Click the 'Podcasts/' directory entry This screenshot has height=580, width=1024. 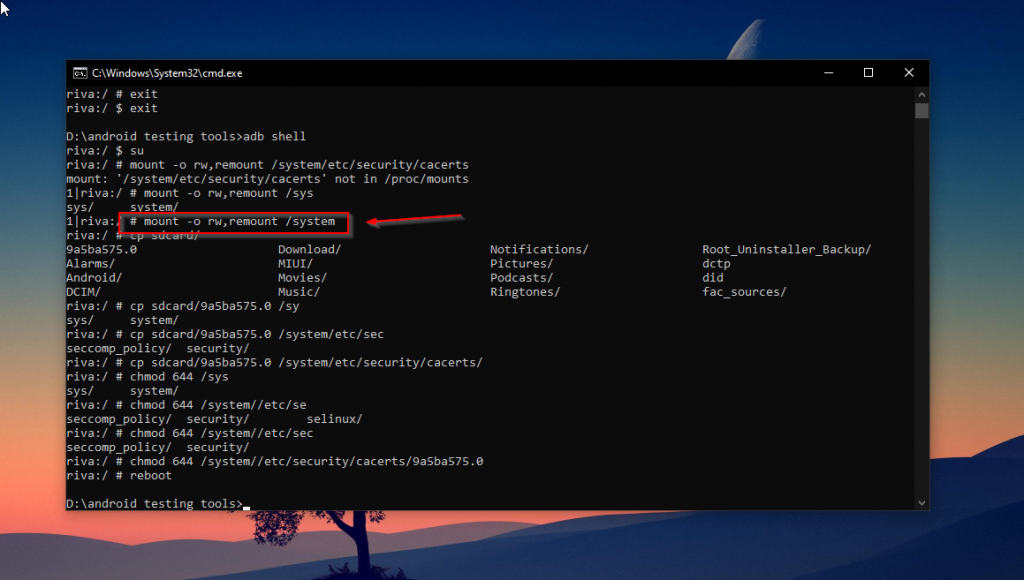pyautogui.click(x=521, y=278)
